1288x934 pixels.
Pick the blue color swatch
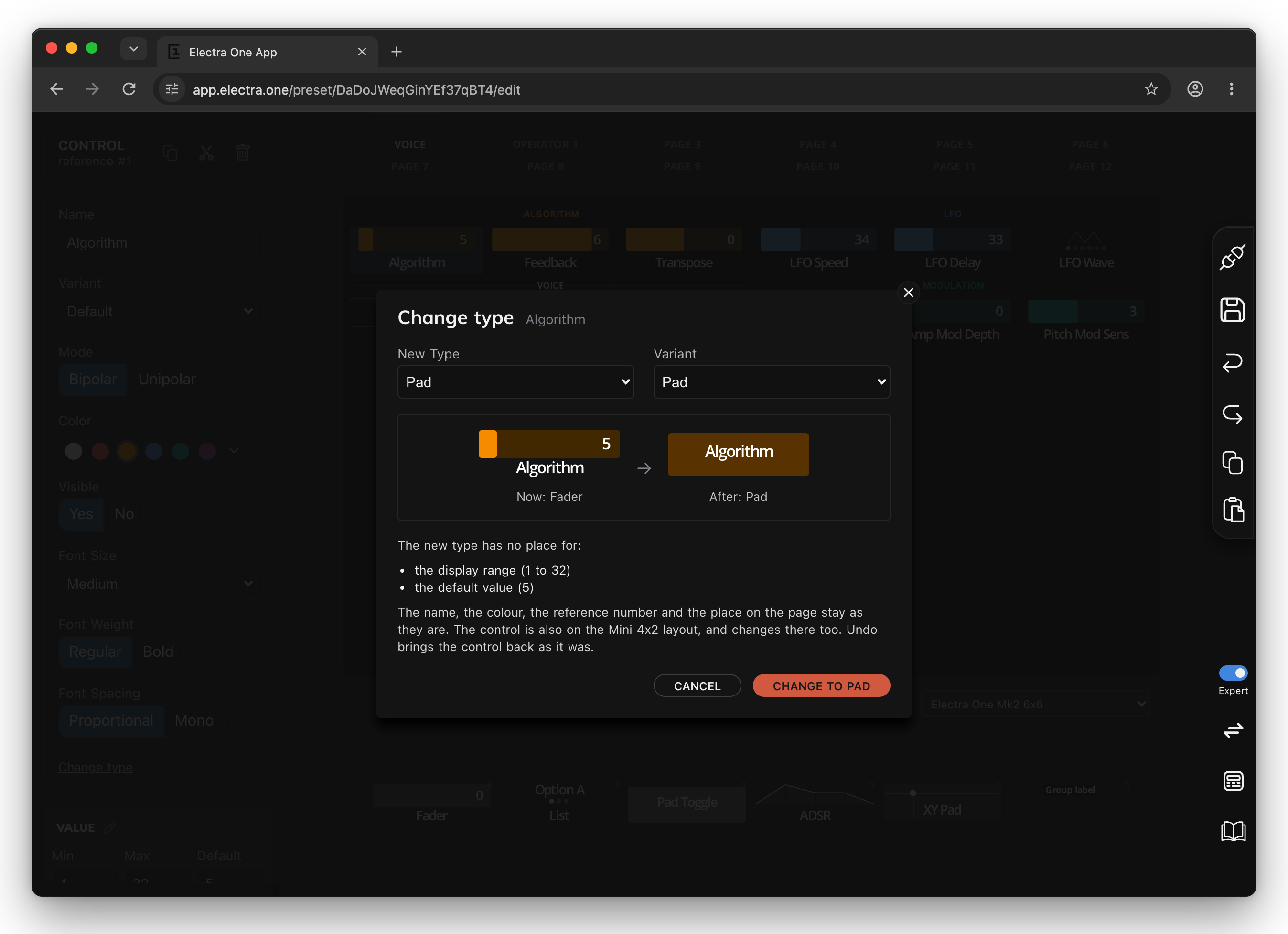pyautogui.click(x=153, y=451)
